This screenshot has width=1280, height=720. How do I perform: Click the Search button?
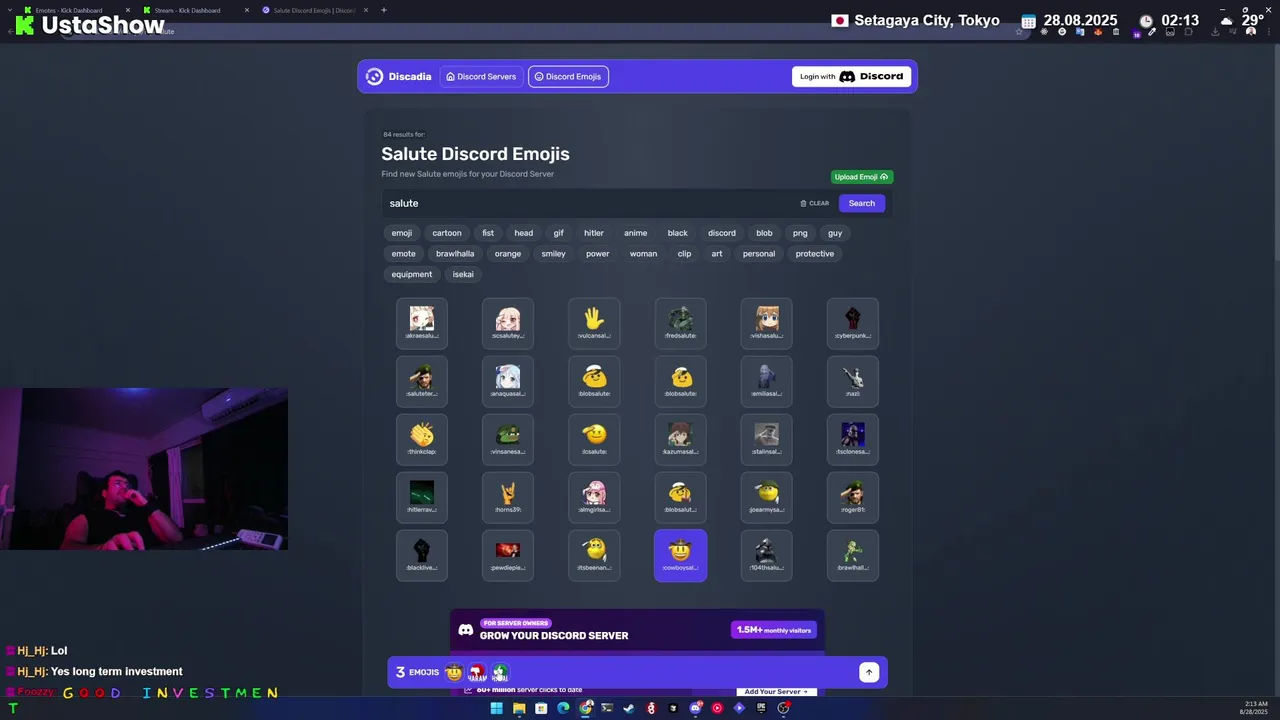tap(861, 203)
